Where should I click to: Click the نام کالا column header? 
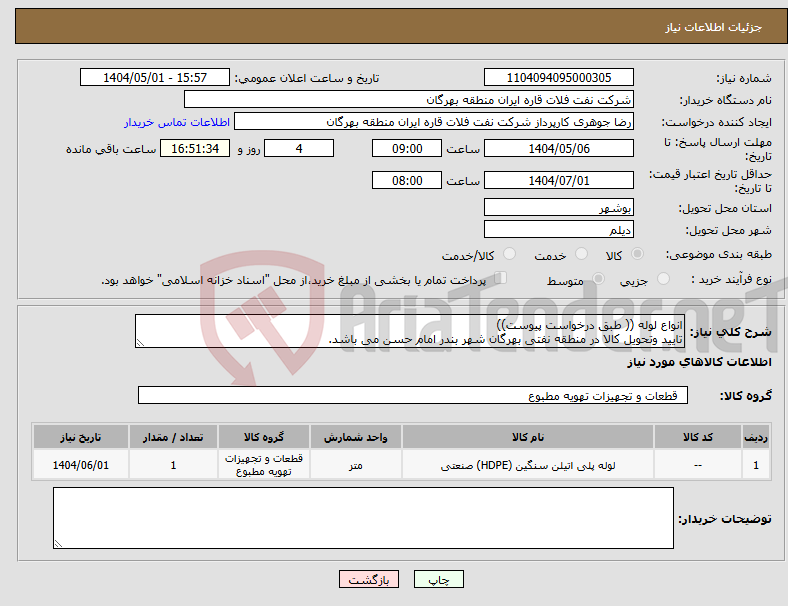528,437
